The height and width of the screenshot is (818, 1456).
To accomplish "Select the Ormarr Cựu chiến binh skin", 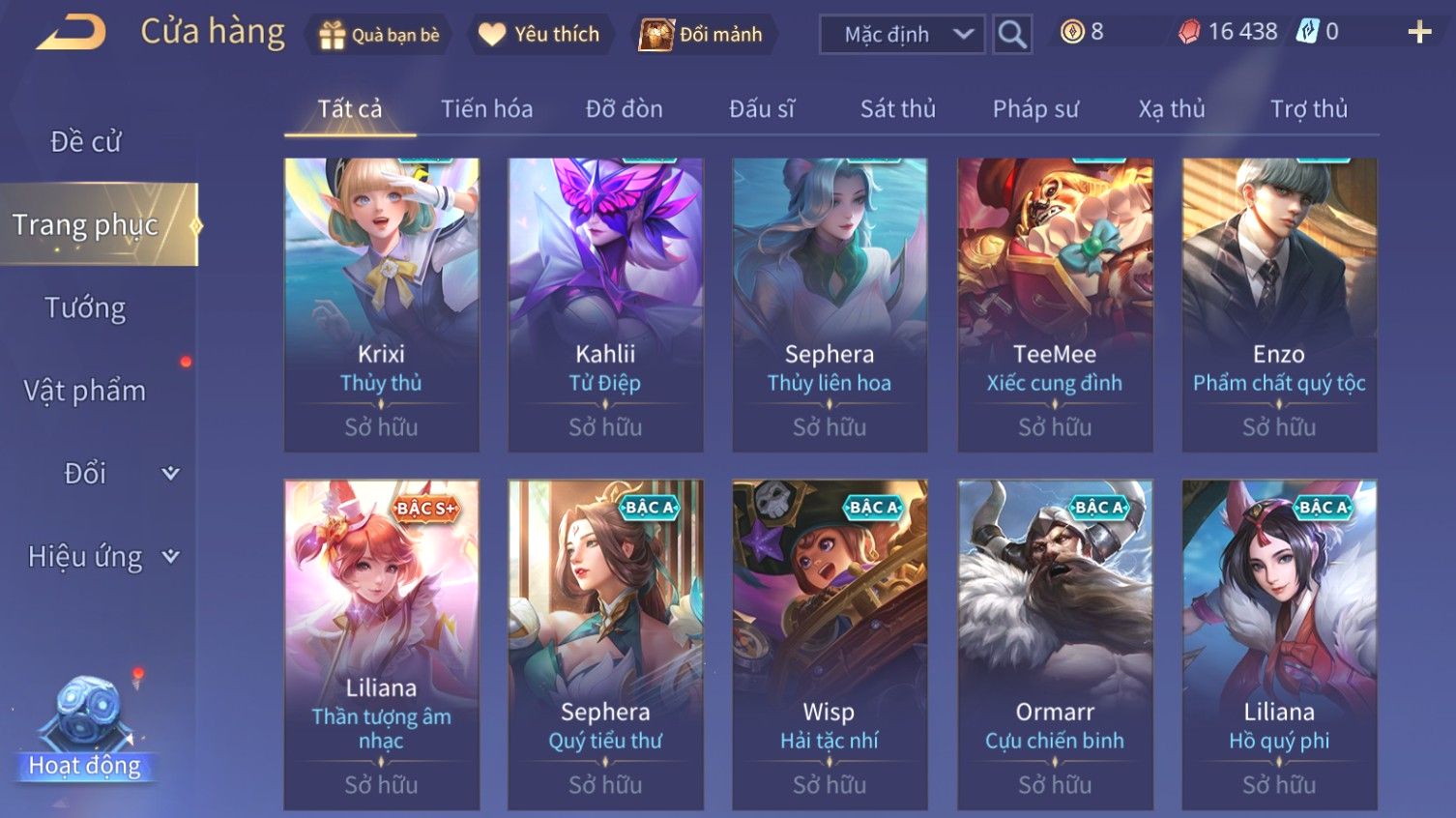I will (x=1055, y=645).
